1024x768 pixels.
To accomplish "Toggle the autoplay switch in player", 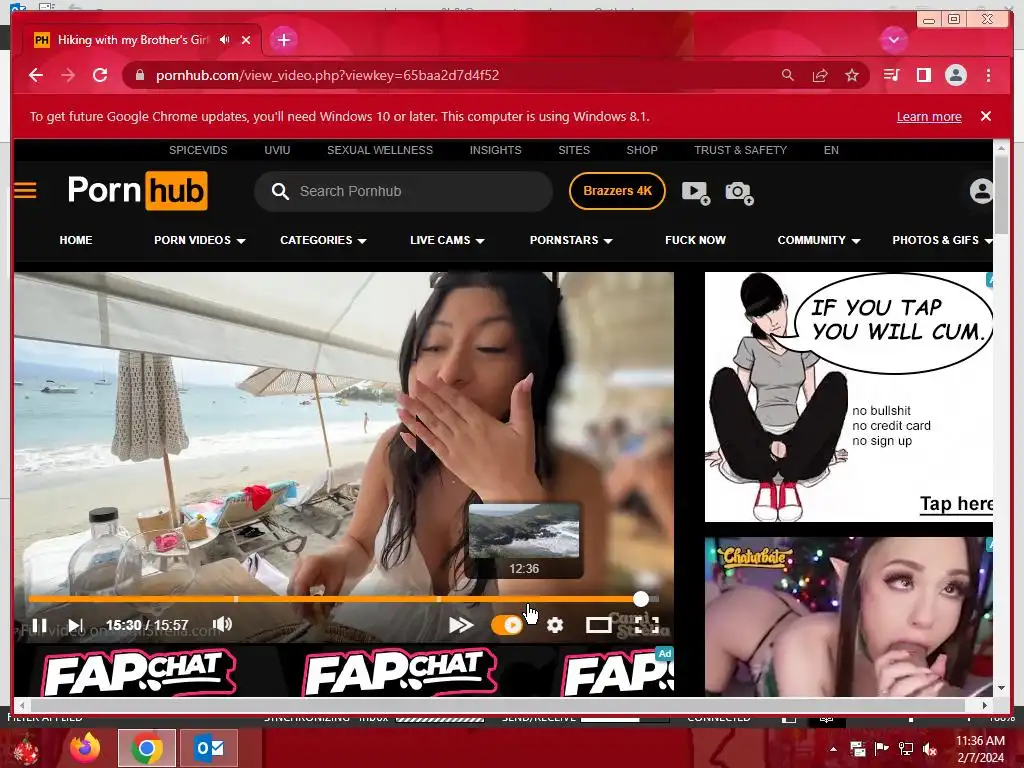I will pyautogui.click(x=507, y=625).
